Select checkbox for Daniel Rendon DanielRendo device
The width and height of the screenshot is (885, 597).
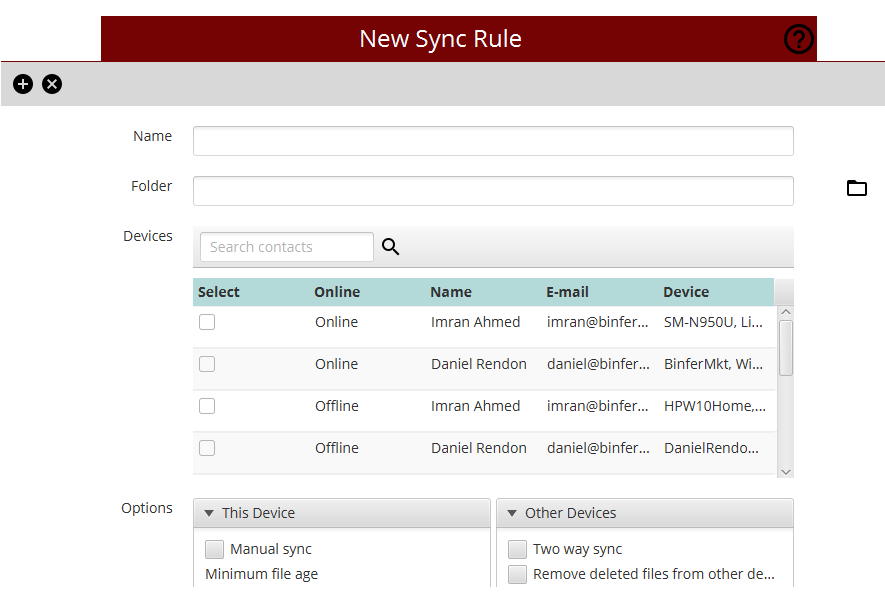click(207, 448)
